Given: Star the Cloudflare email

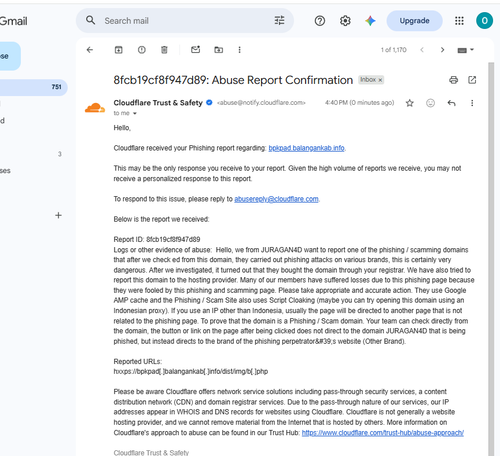Looking at the screenshot, I should [410, 103].
